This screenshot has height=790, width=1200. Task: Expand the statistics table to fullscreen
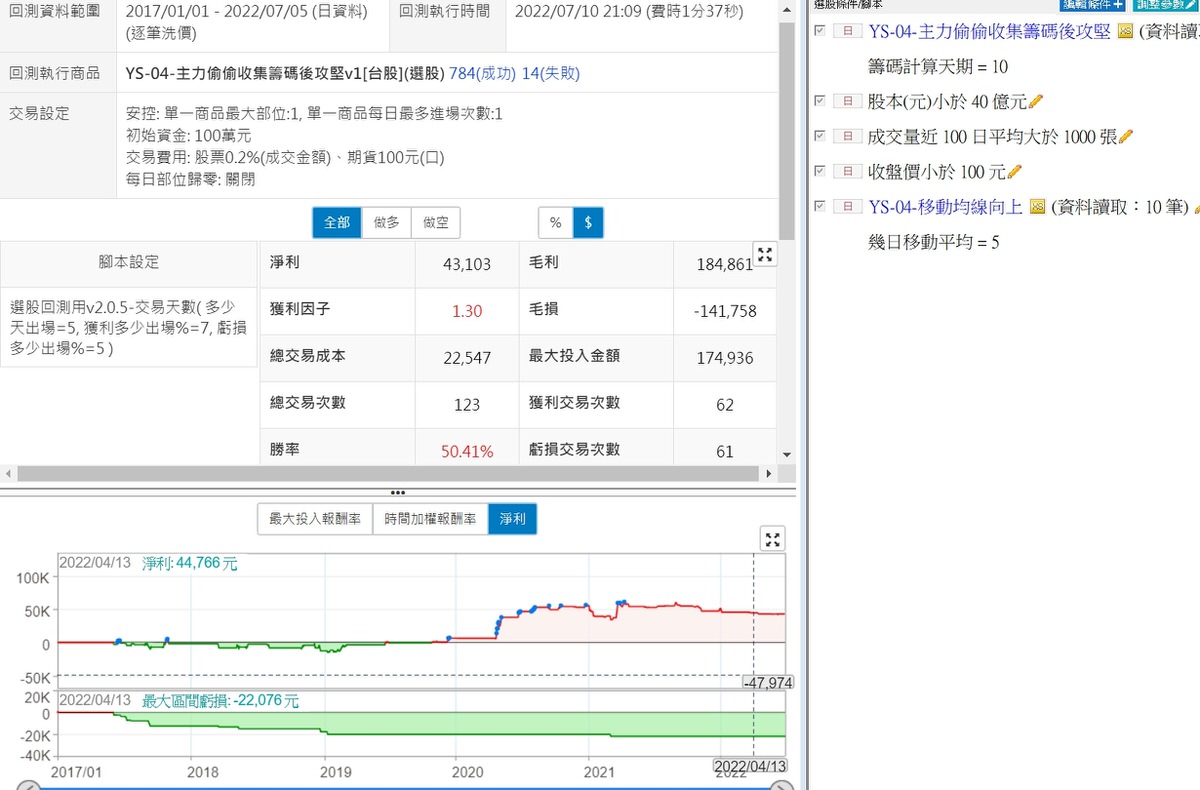point(765,255)
